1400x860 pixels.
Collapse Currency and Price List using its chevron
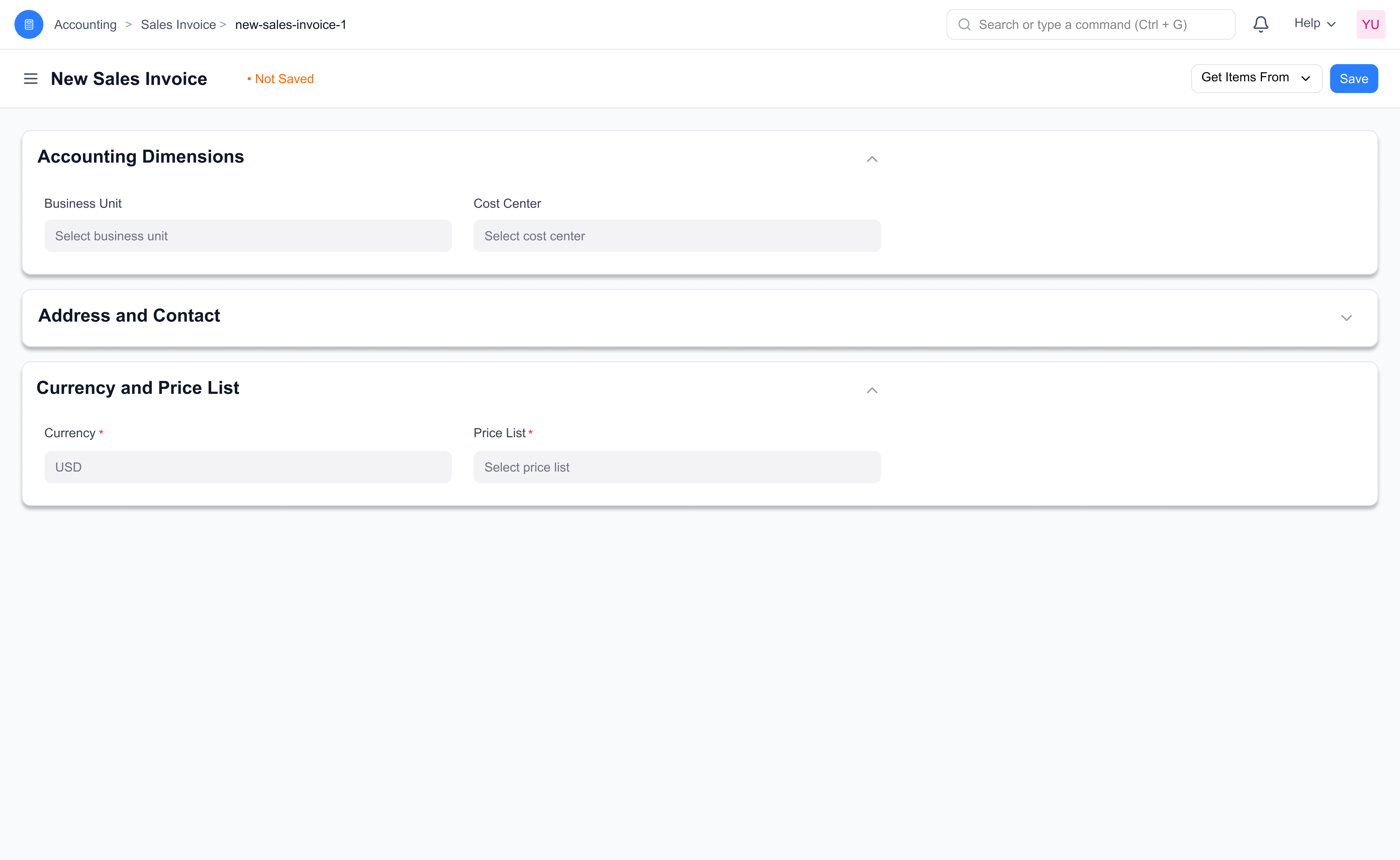pos(872,390)
